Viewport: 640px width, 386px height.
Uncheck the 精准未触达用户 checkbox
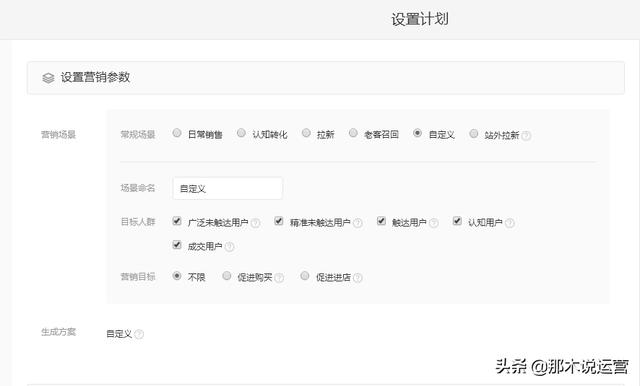pyautogui.click(x=279, y=221)
